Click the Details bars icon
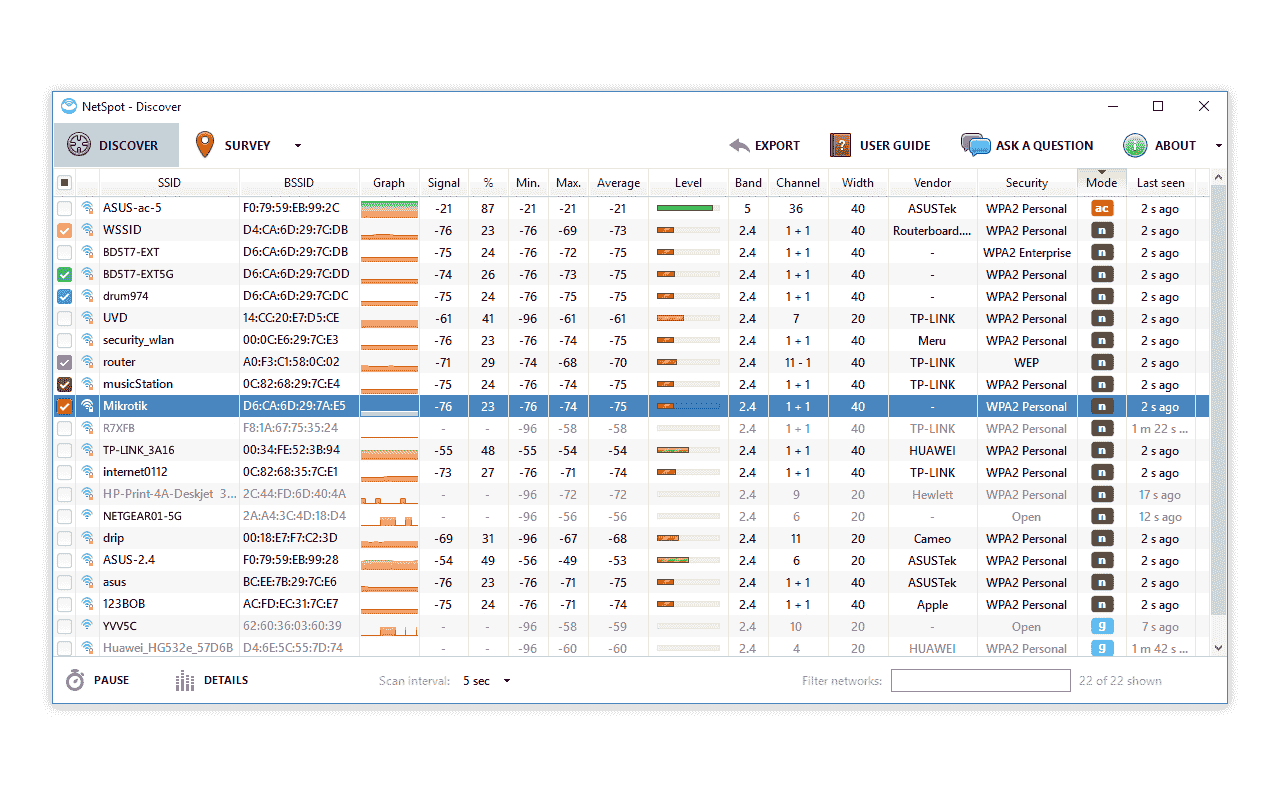Screen dimensions: 1280x800 185,681
